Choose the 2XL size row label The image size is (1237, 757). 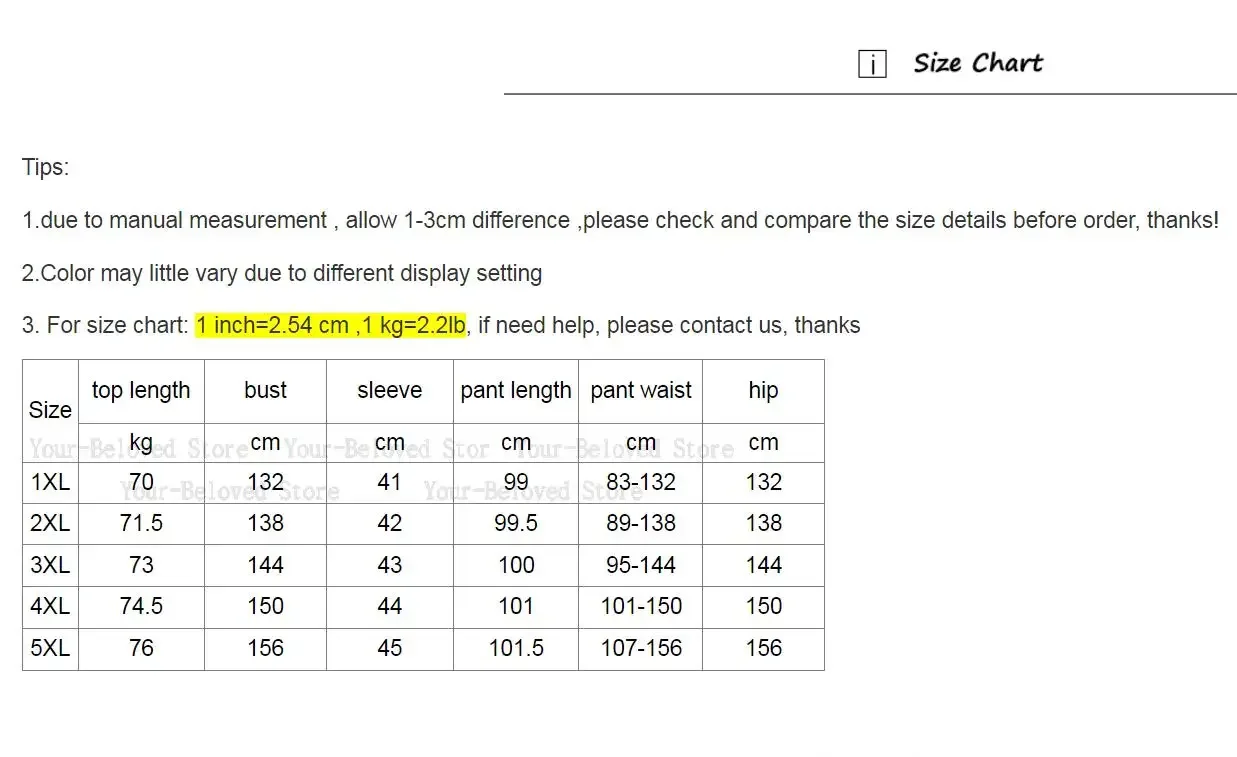tap(50, 523)
